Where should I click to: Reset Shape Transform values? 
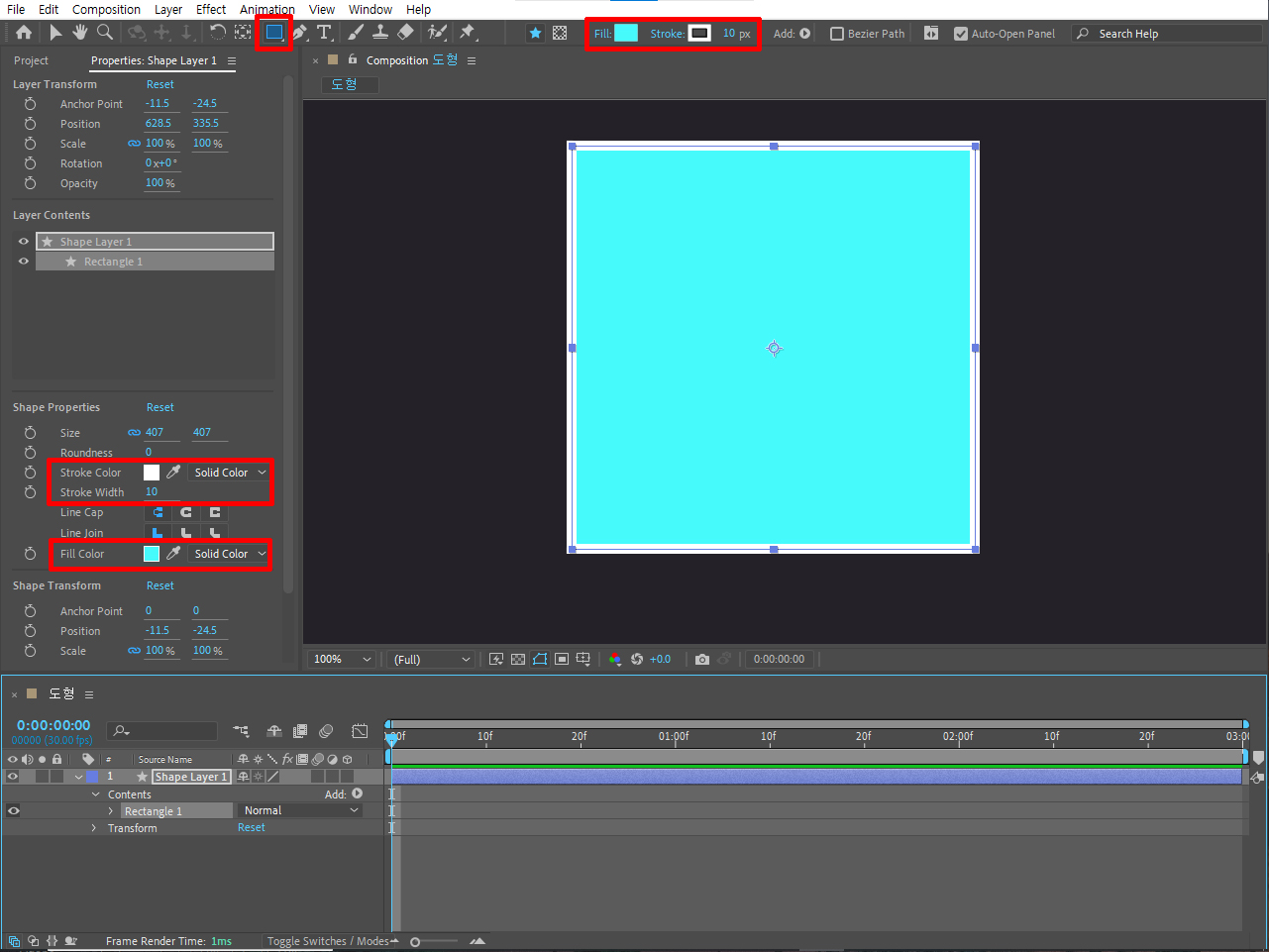click(160, 585)
